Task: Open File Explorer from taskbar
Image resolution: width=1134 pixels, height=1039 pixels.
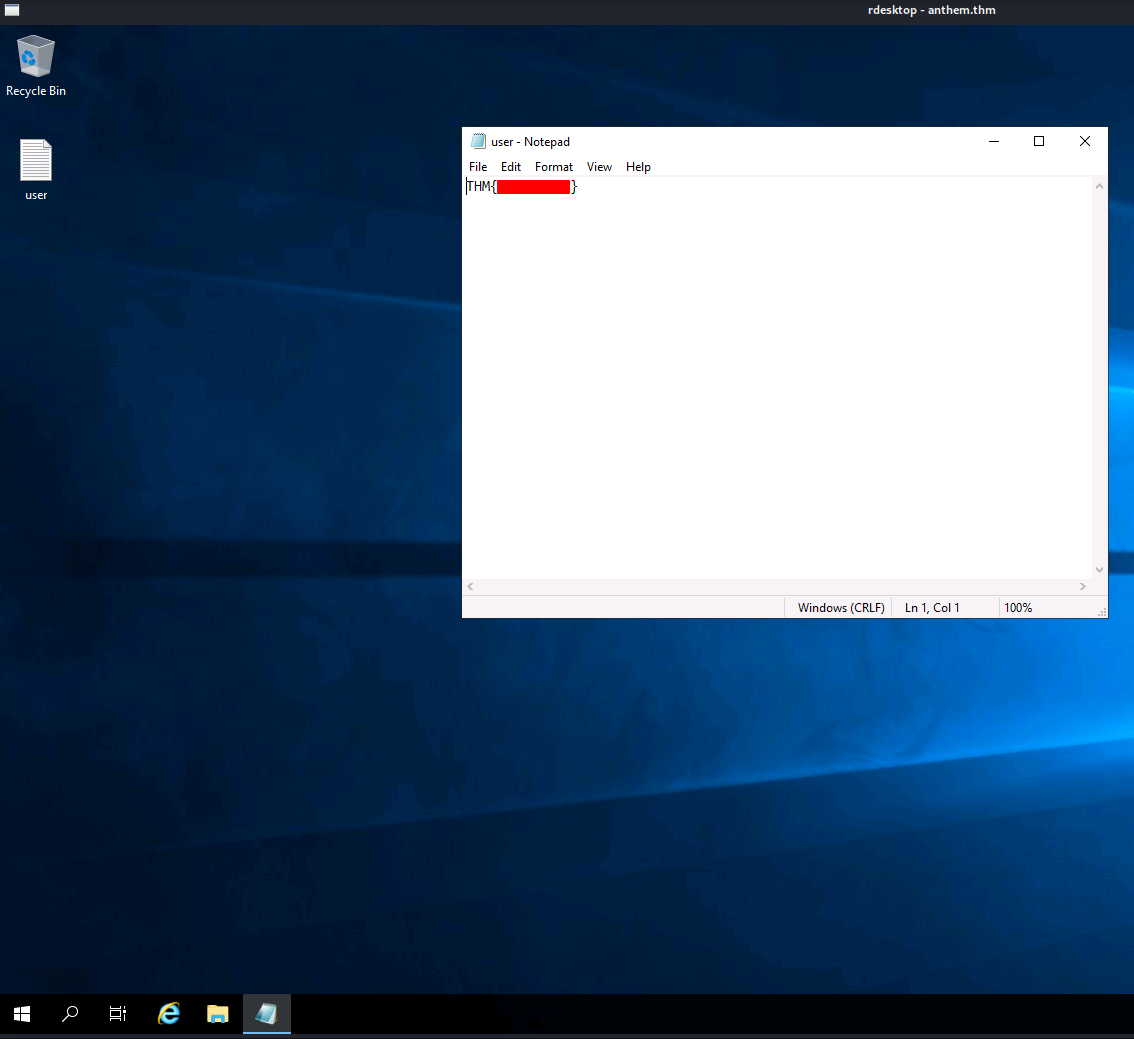Action: tap(218, 1014)
